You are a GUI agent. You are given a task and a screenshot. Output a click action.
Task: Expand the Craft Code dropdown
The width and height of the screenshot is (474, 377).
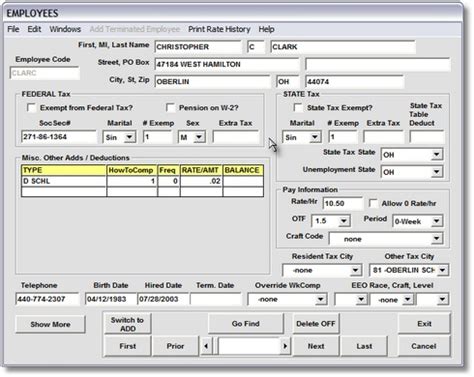[436, 239]
